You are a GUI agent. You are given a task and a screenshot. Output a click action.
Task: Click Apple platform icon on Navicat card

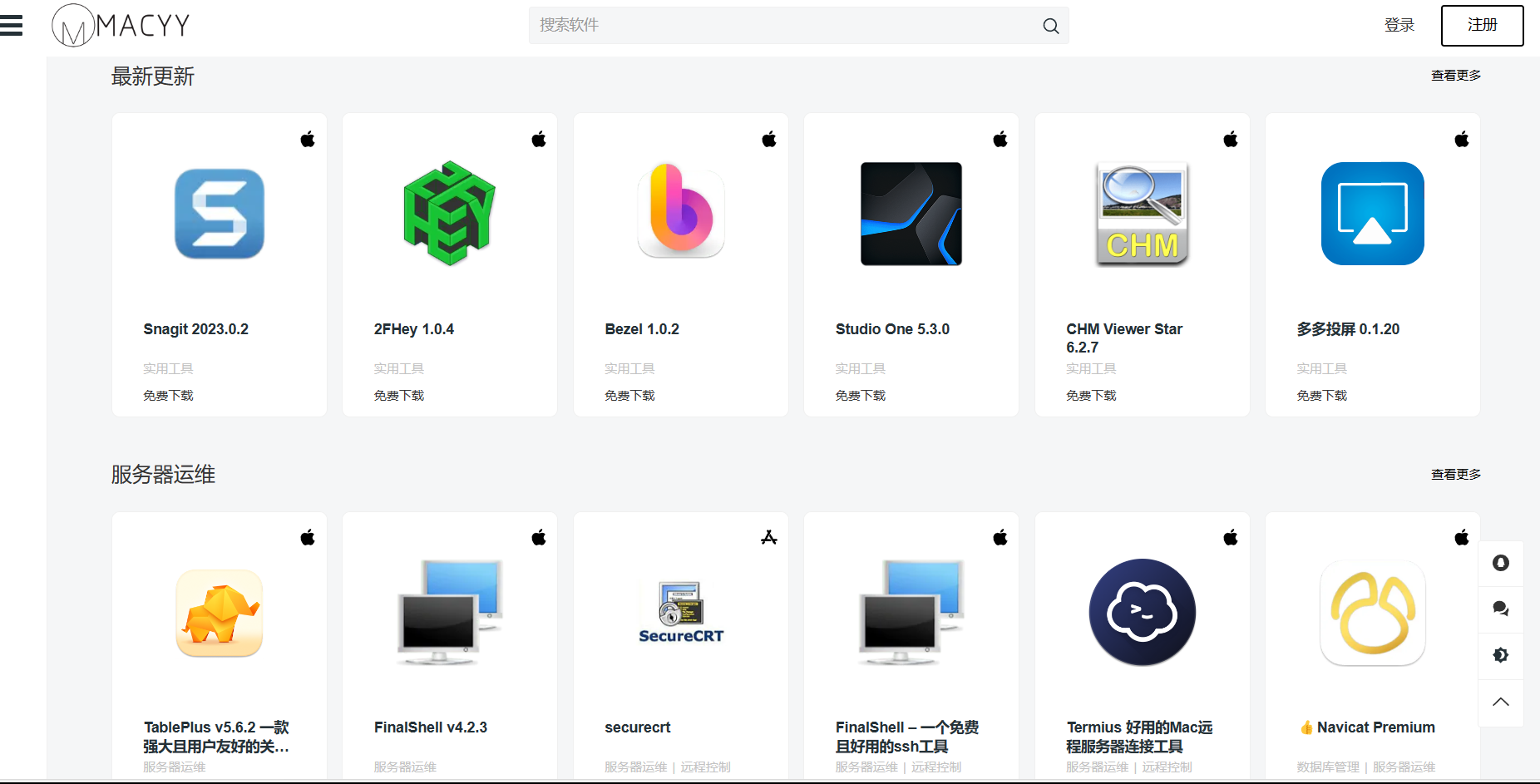tap(1462, 538)
